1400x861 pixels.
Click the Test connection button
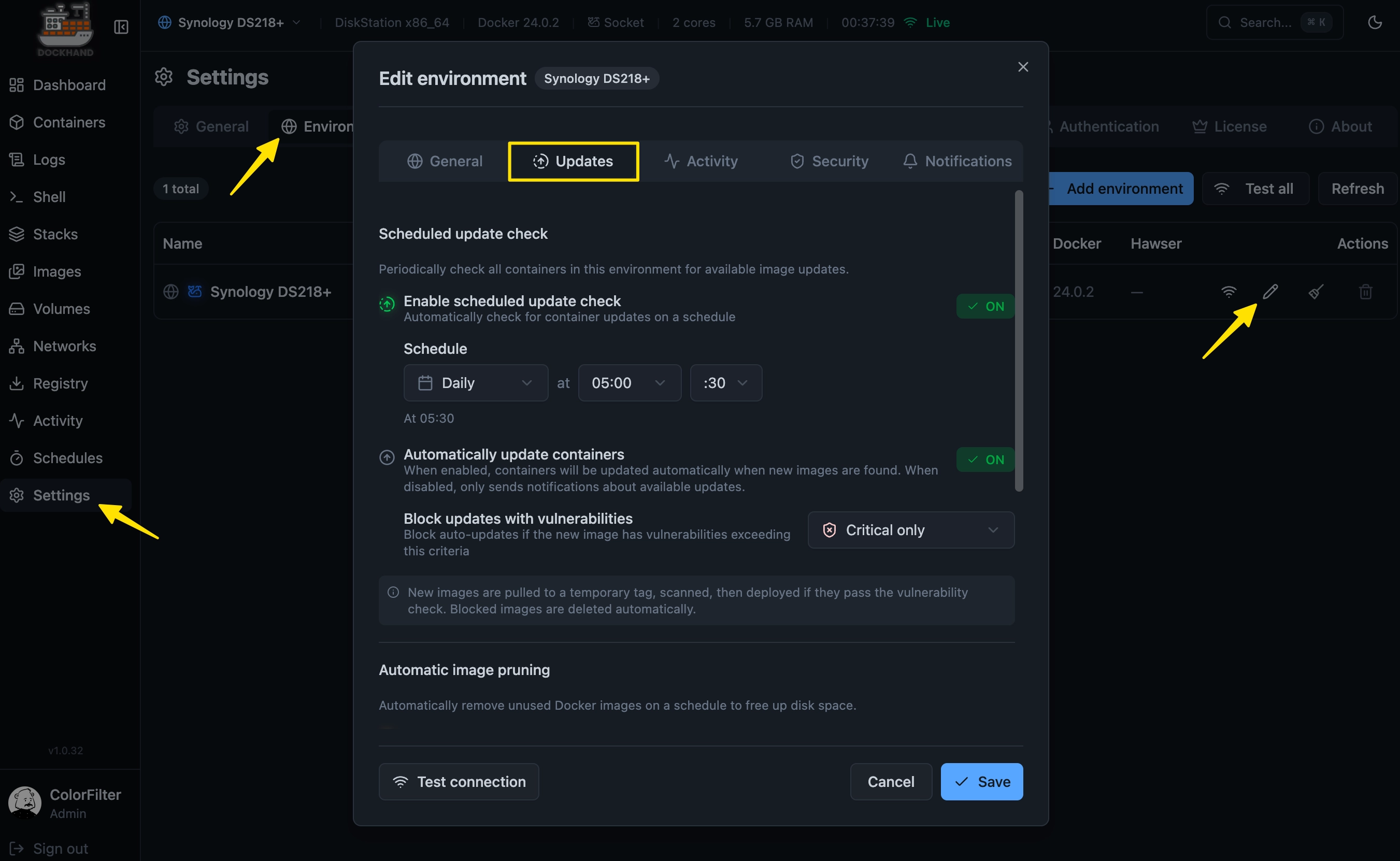(x=459, y=781)
